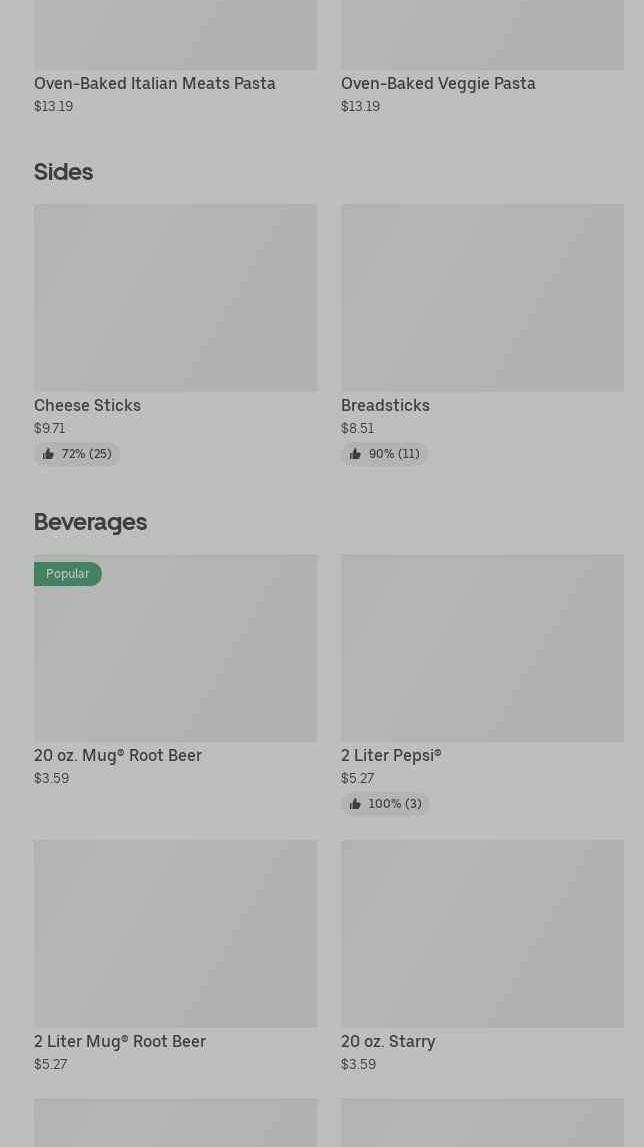The width and height of the screenshot is (644, 1147).
Task: Choose the 20 oz. Starry title
Action: pos(388,1041)
